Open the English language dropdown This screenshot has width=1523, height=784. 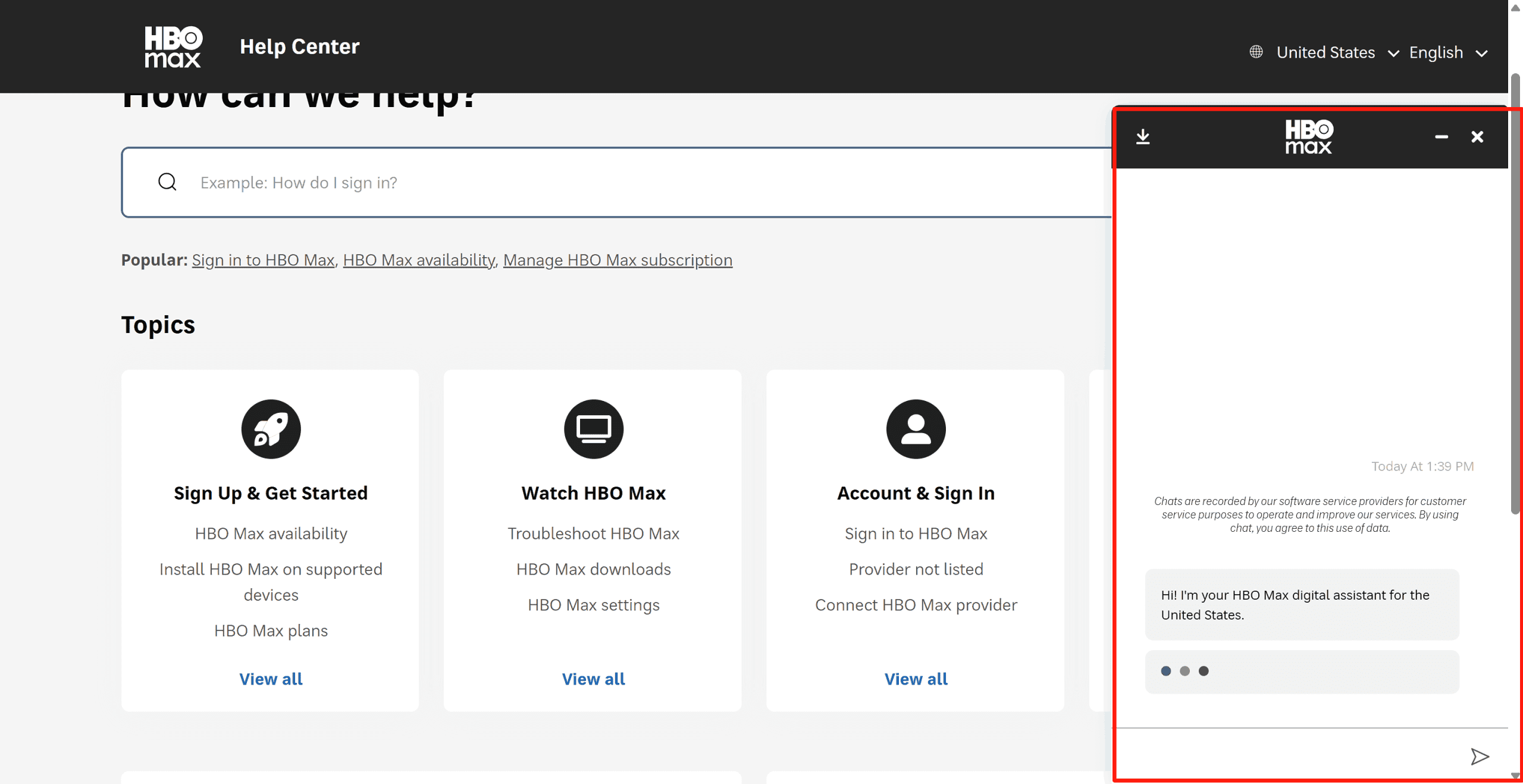tap(1448, 52)
